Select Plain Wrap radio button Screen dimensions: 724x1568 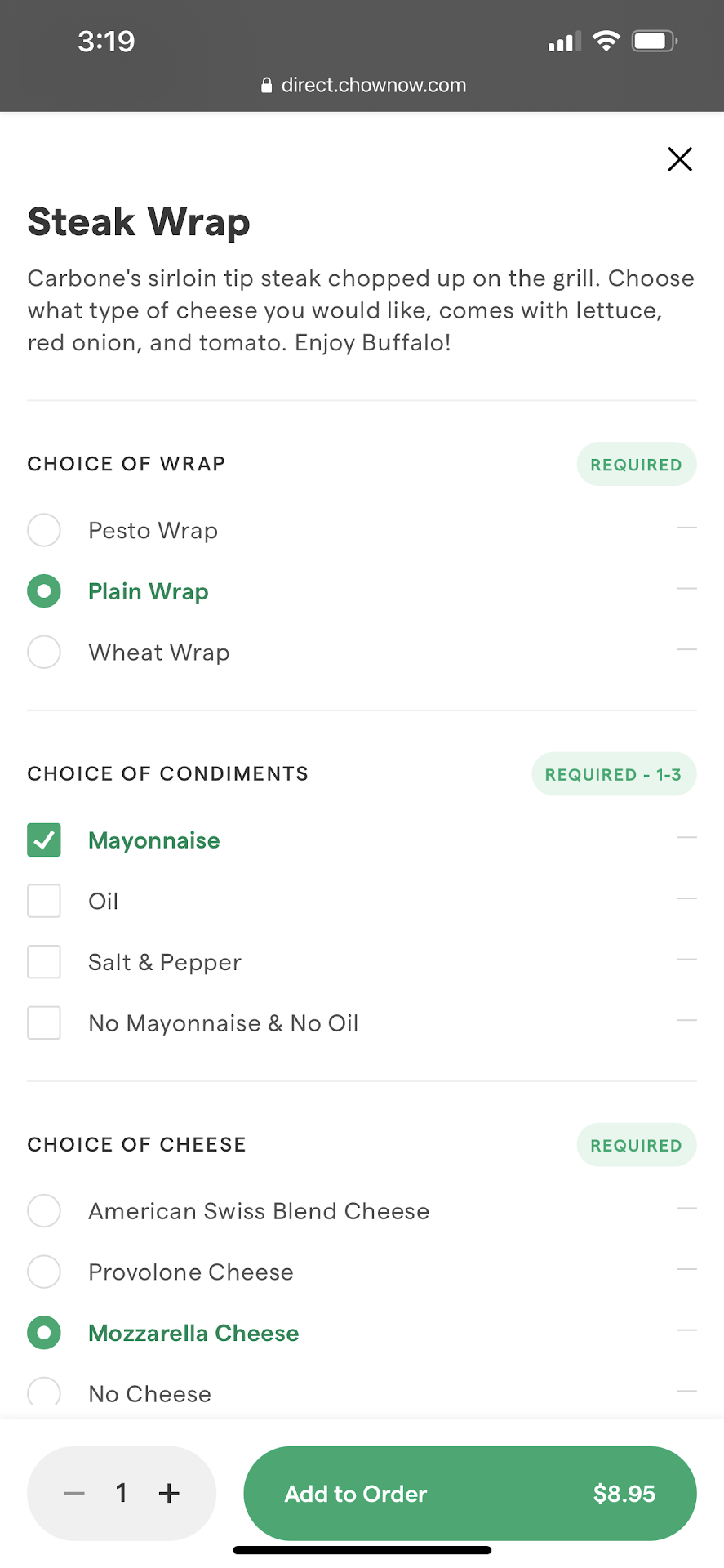click(44, 591)
